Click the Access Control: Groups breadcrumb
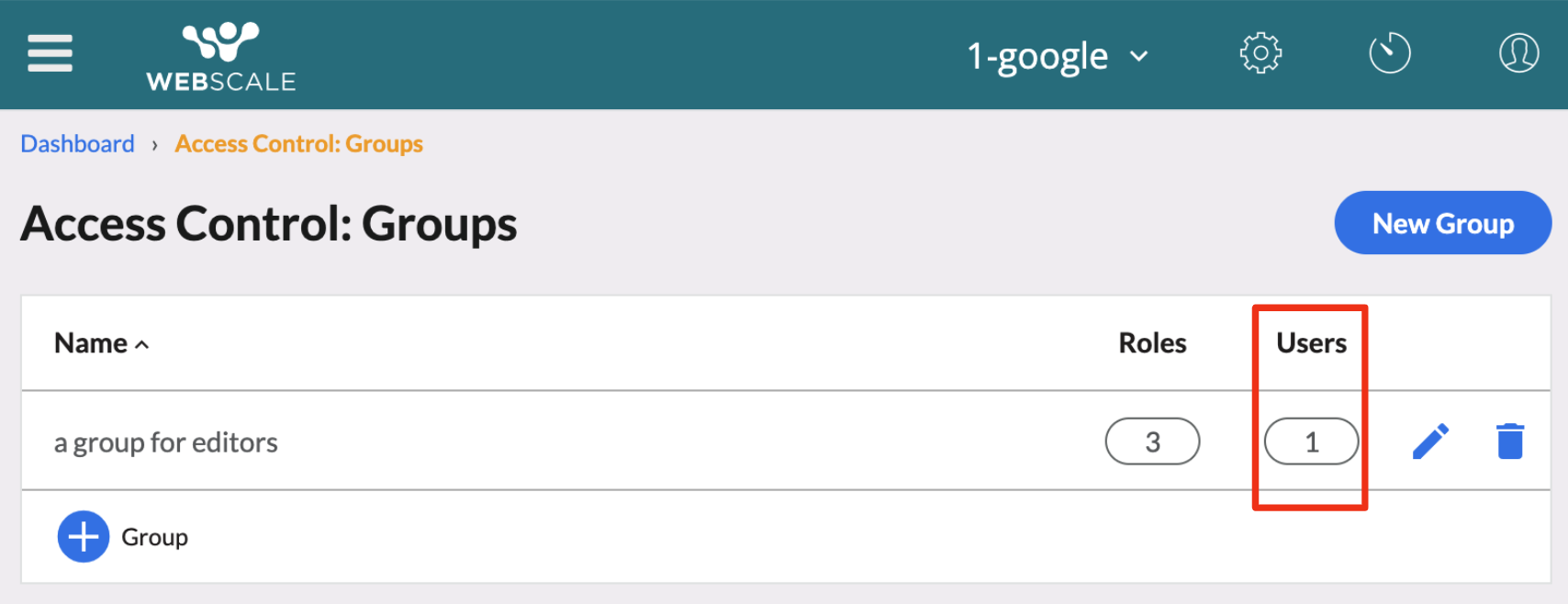 pos(298,144)
